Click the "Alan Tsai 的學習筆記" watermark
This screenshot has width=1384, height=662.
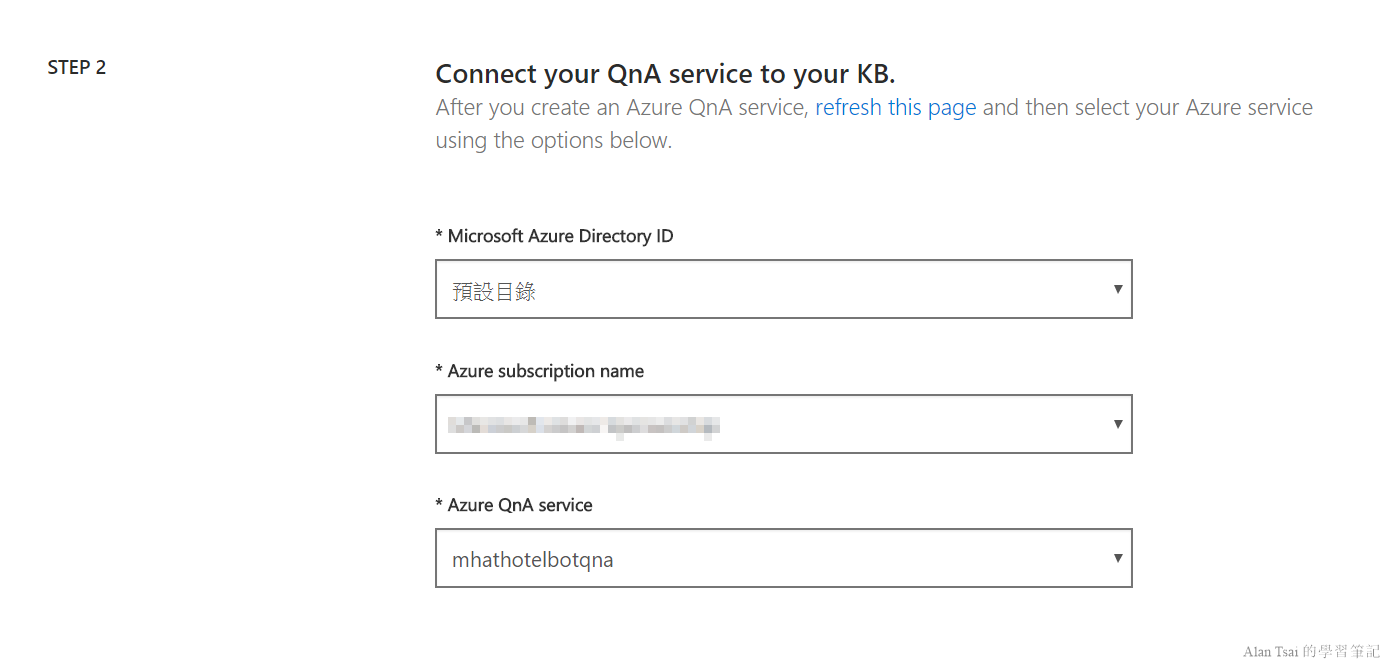(x=1310, y=651)
